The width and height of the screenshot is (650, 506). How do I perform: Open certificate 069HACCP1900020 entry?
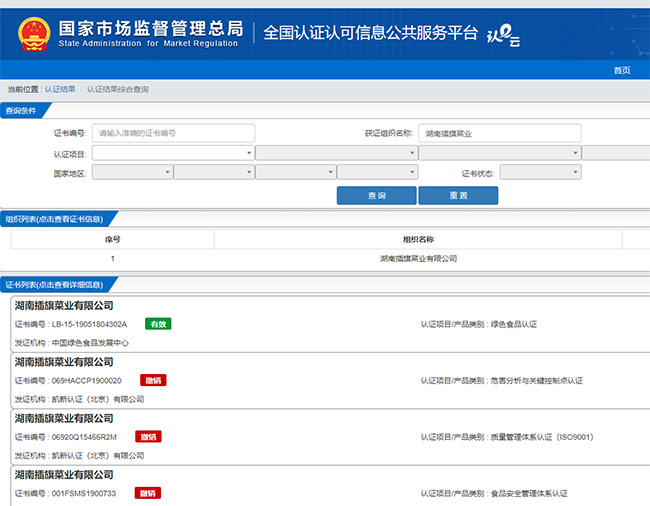click(x=330, y=380)
